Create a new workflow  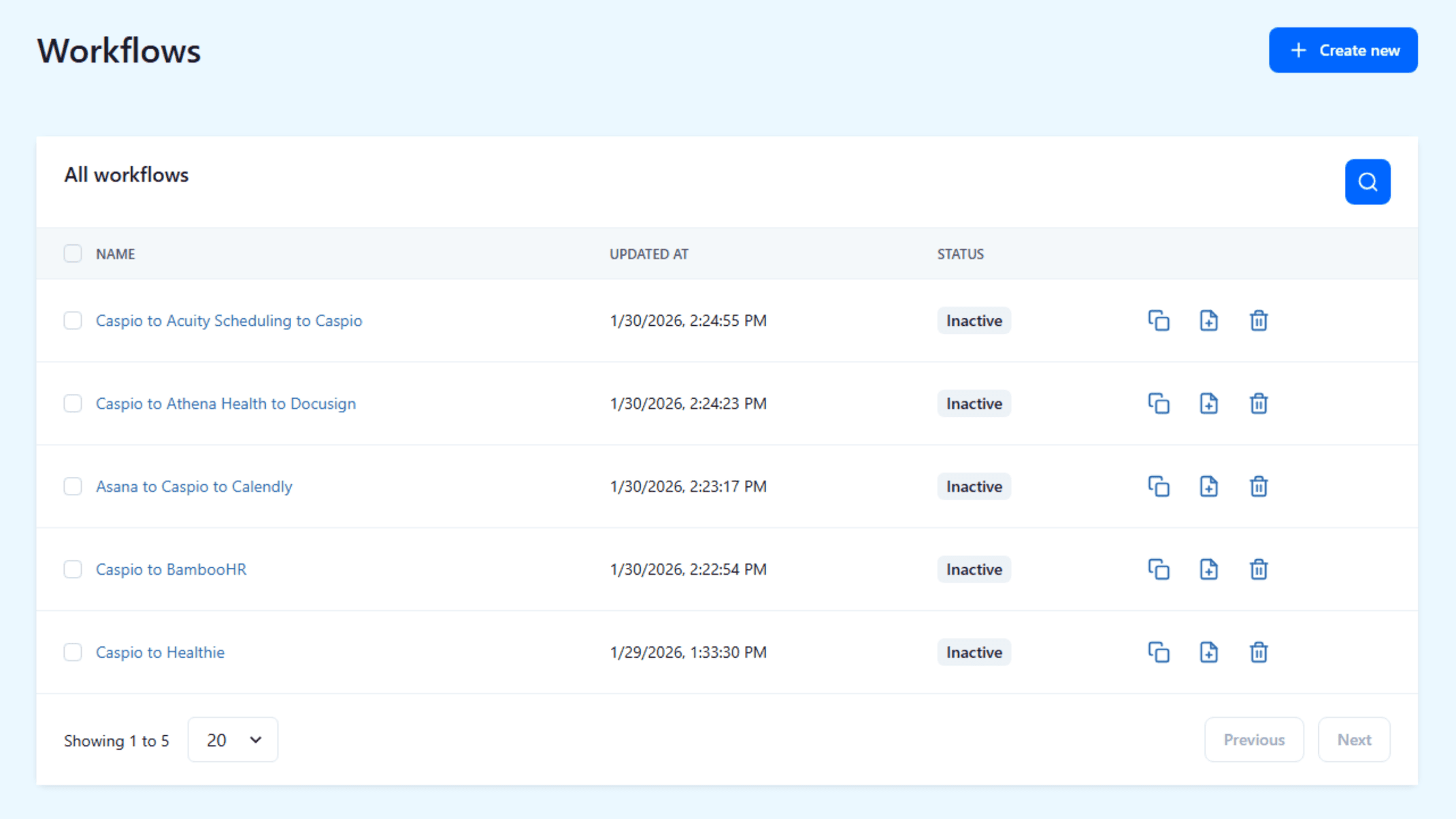tap(1343, 50)
